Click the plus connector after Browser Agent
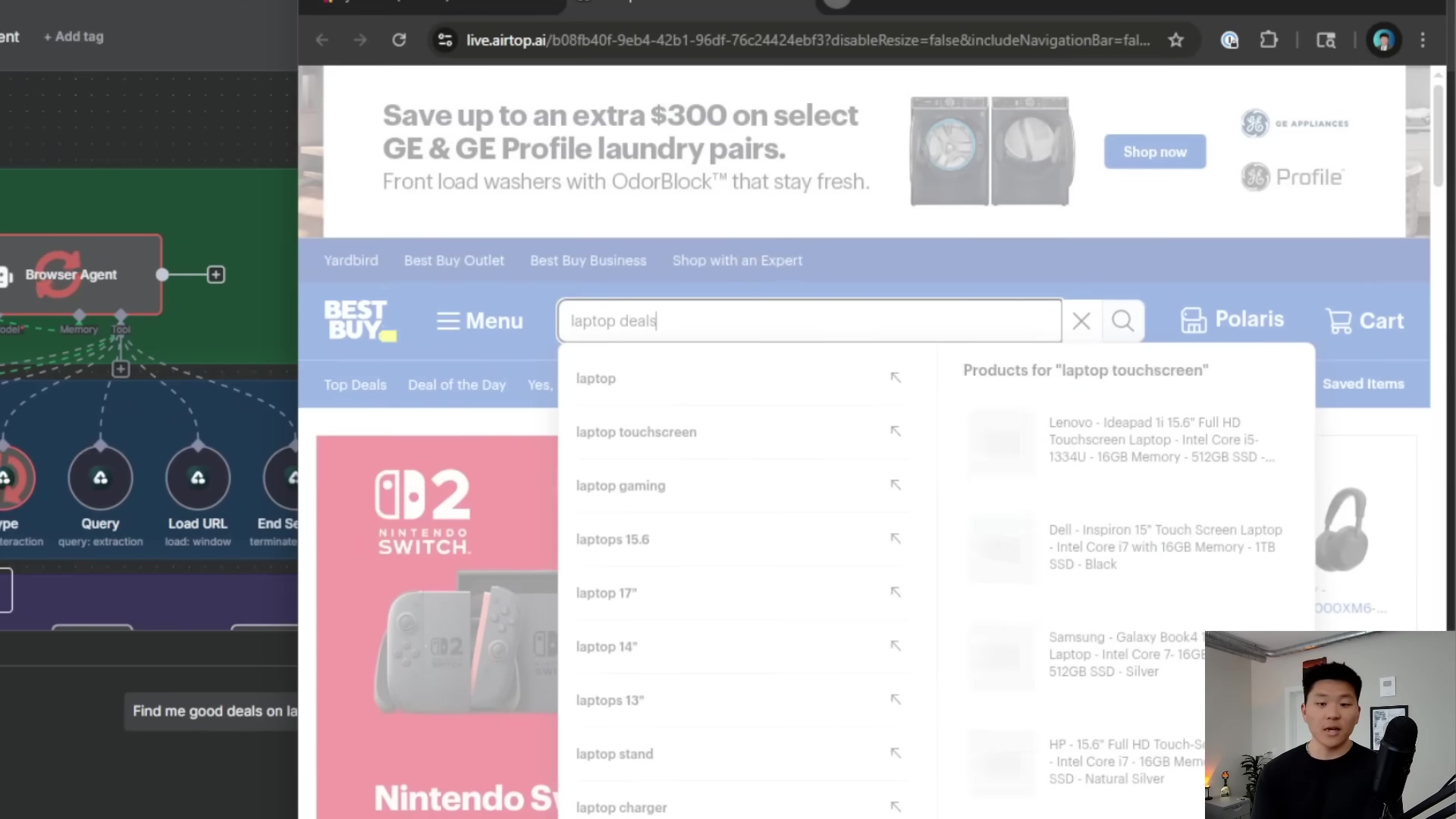The height and width of the screenshot is (819, 1456). 216,275
